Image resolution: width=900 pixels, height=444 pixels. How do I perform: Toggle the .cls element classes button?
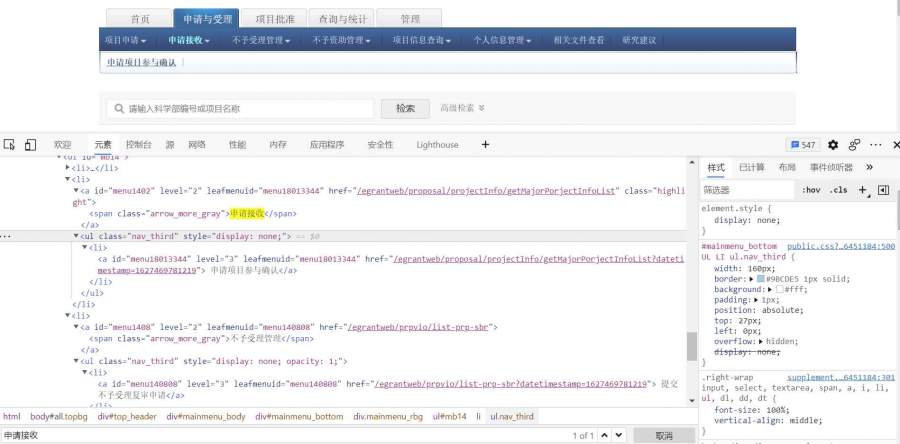tap(838, 189)
